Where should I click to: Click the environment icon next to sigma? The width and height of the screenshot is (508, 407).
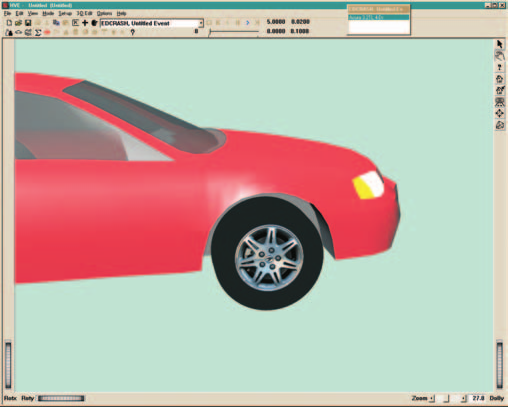coord(28,32)
